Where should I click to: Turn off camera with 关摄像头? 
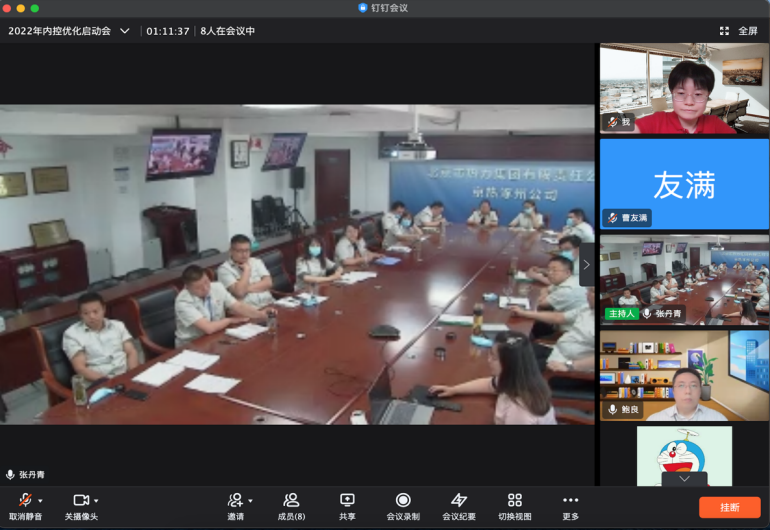pyautogui.click(x=80, y=501)
